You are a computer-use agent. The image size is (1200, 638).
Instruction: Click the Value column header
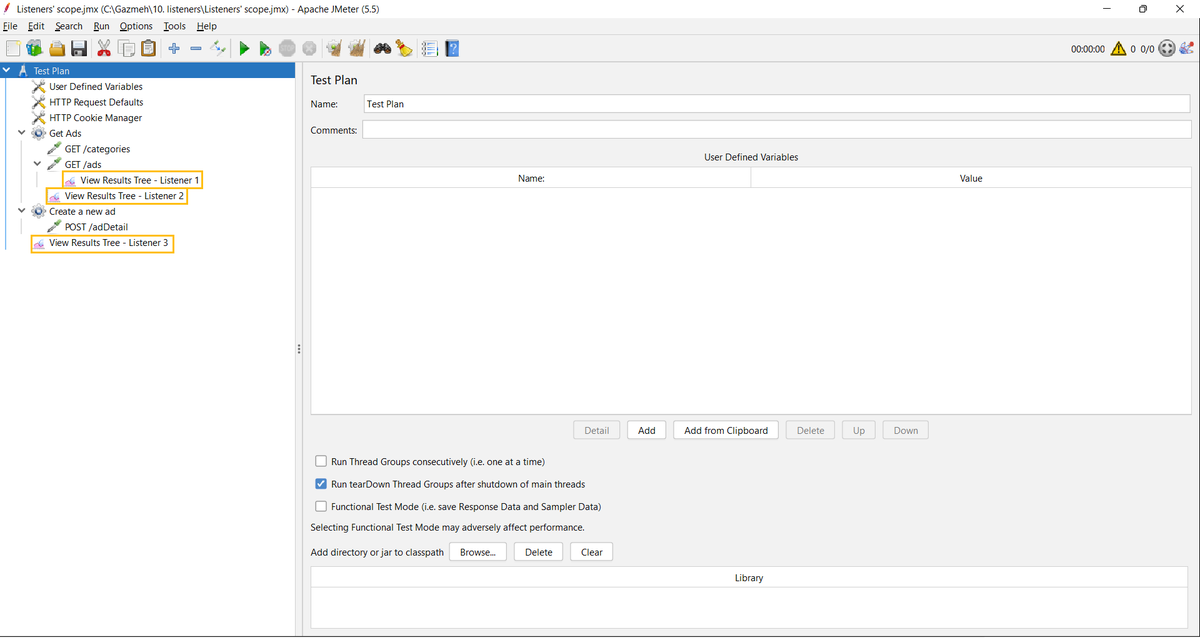(971, 178)
